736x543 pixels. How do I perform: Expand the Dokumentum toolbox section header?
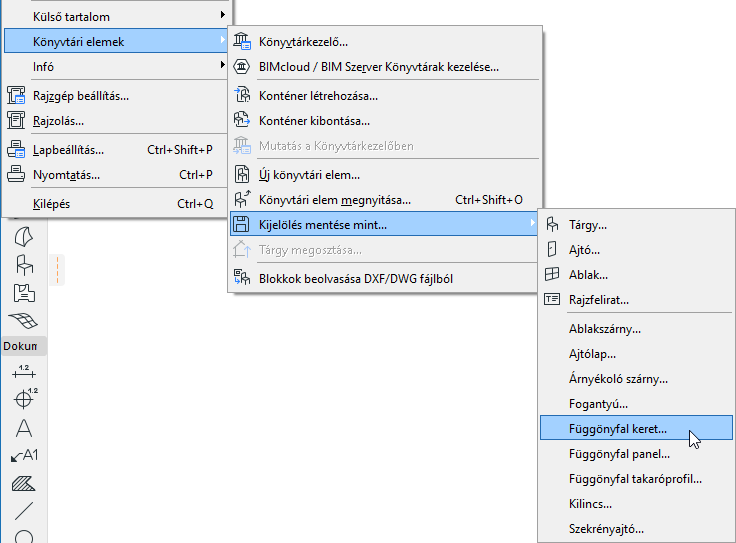tap(24, 346)
